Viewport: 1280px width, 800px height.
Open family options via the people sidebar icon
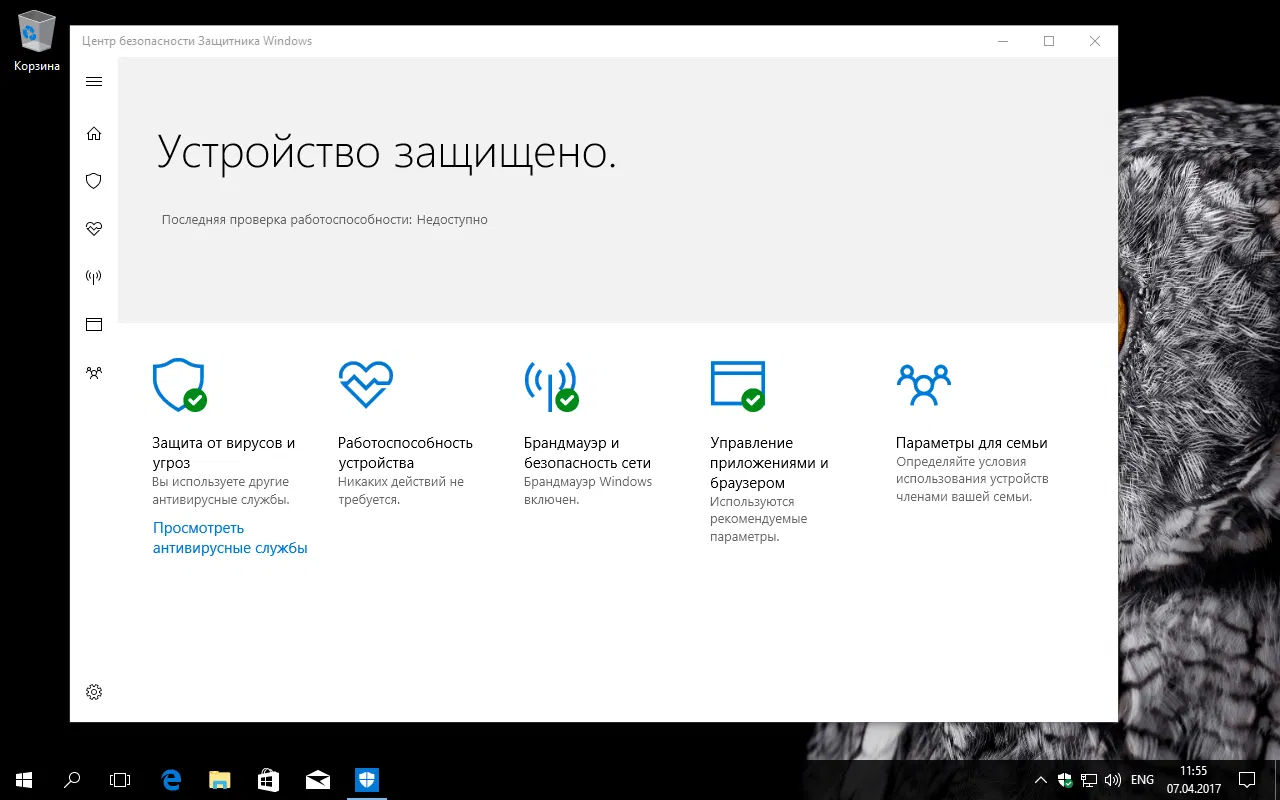[x=93, y=372]
